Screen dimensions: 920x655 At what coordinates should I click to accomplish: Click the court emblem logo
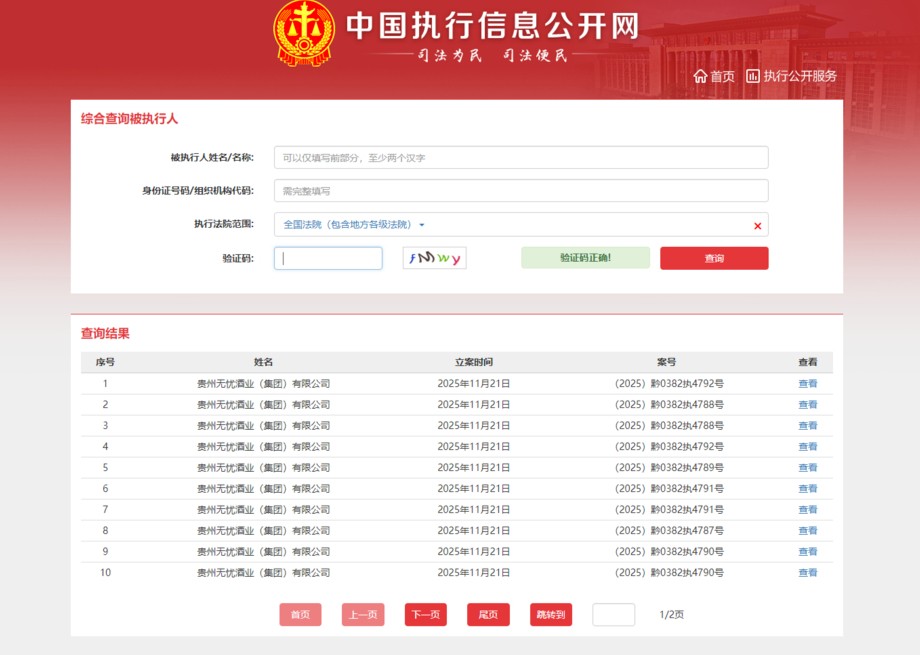[304, 32]
